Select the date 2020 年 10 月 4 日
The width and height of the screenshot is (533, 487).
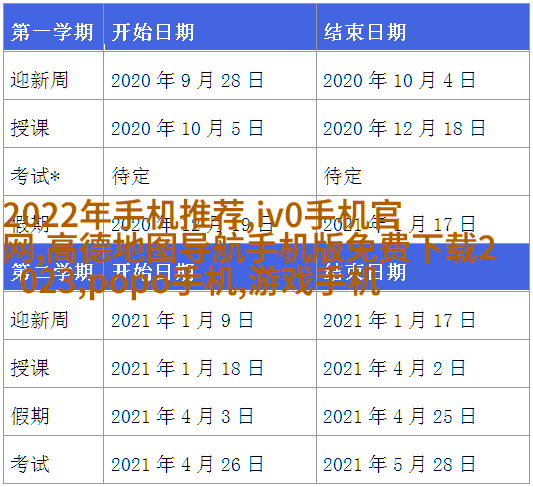click(399, 80)
